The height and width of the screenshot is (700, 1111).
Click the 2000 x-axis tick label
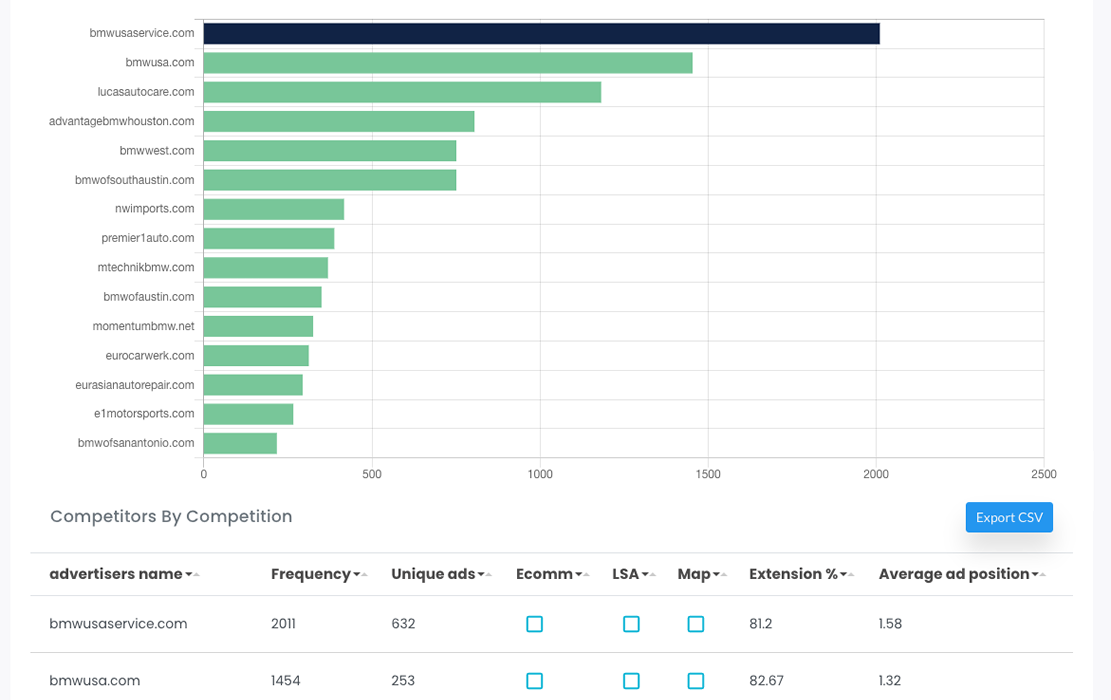click(876, 474)
